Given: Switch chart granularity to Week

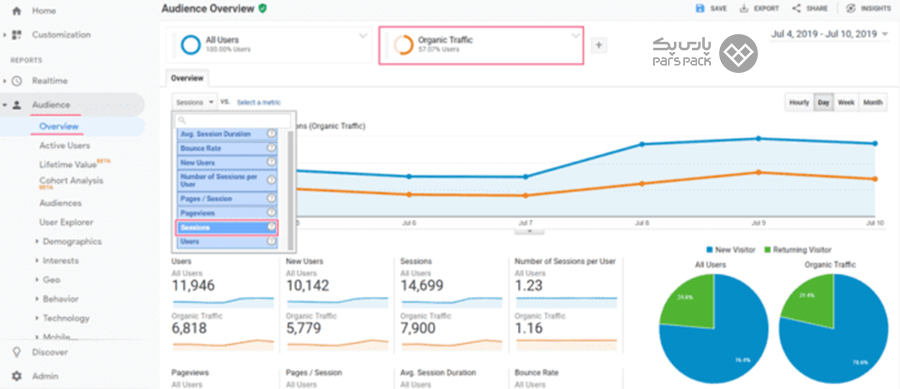Looking at the screenshot, I should pos(845,103).
